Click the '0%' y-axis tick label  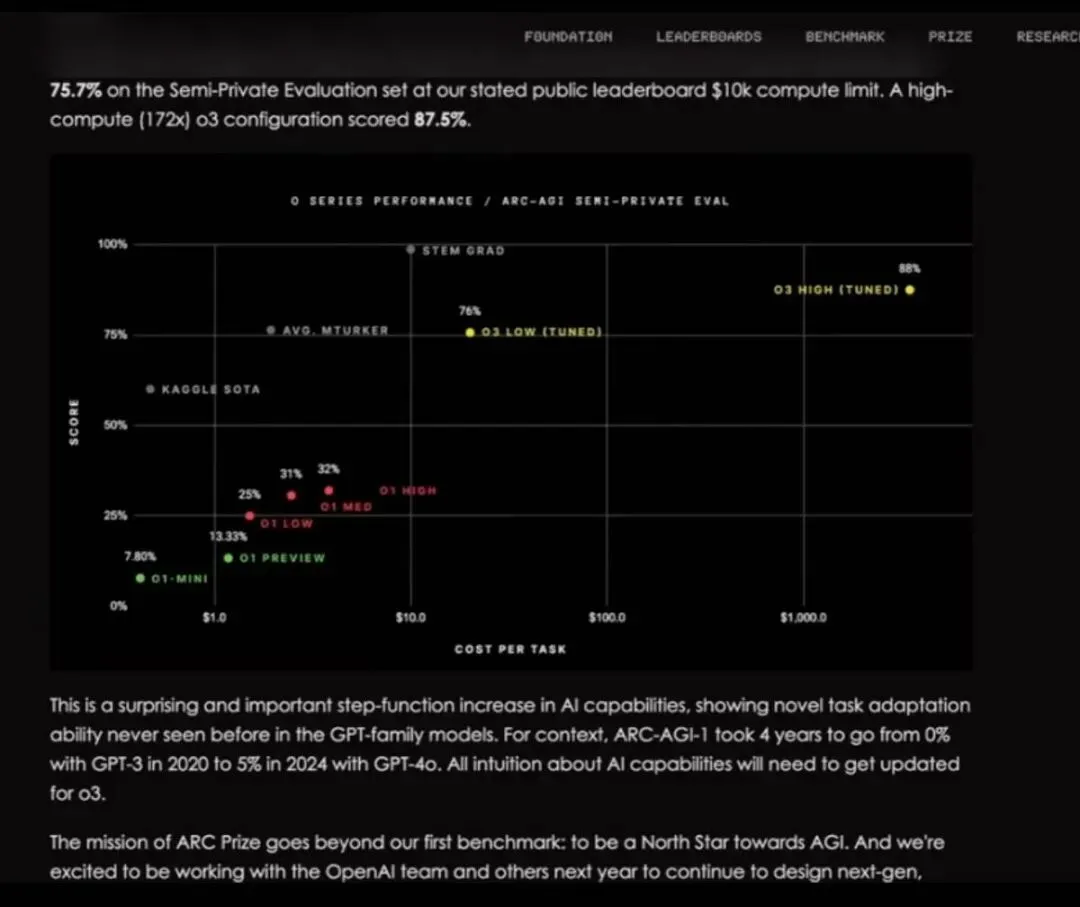(118, 606)
